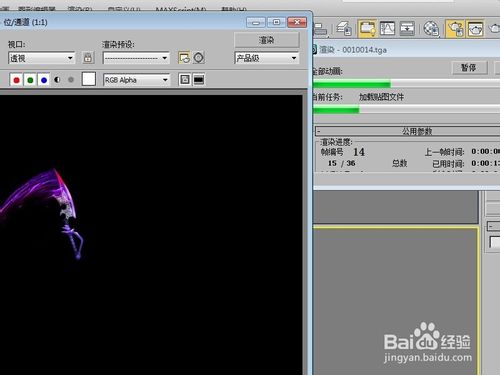Toggle the blue channel display

point(44,80)
